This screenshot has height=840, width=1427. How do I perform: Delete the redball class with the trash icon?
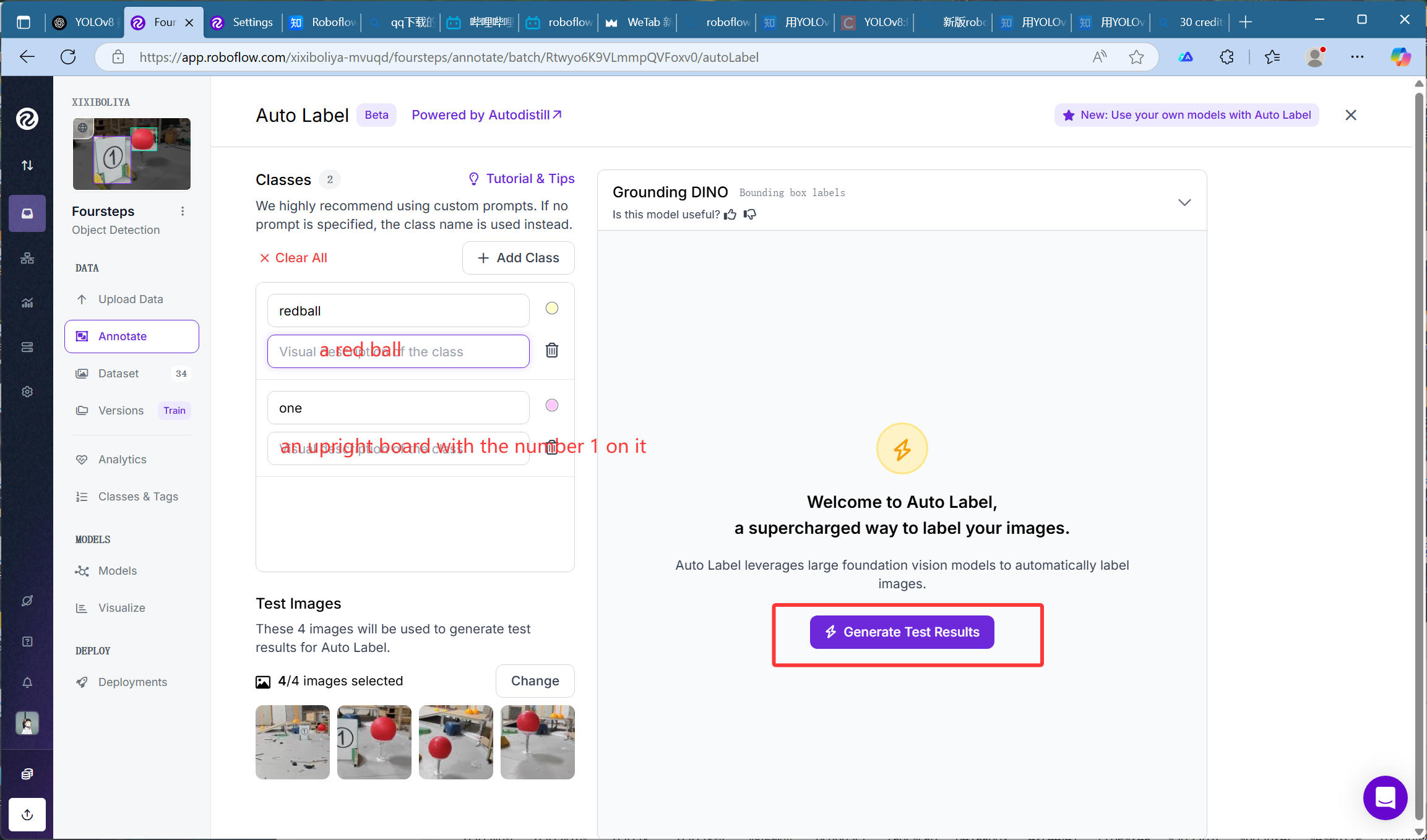click(x=552, y=351)
